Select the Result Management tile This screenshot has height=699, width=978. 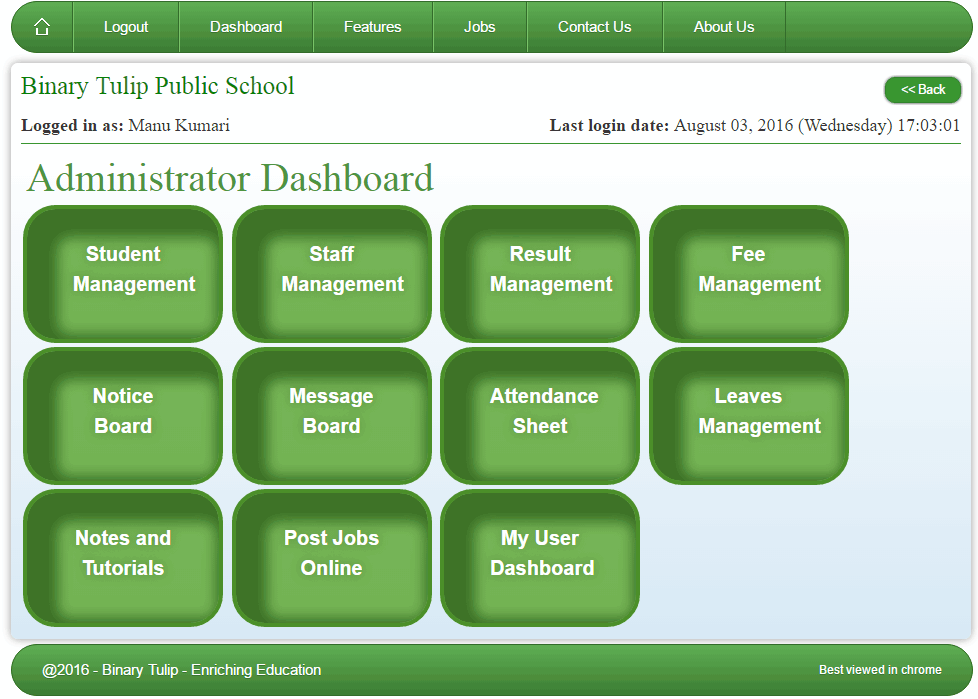(x=540, y=274)
